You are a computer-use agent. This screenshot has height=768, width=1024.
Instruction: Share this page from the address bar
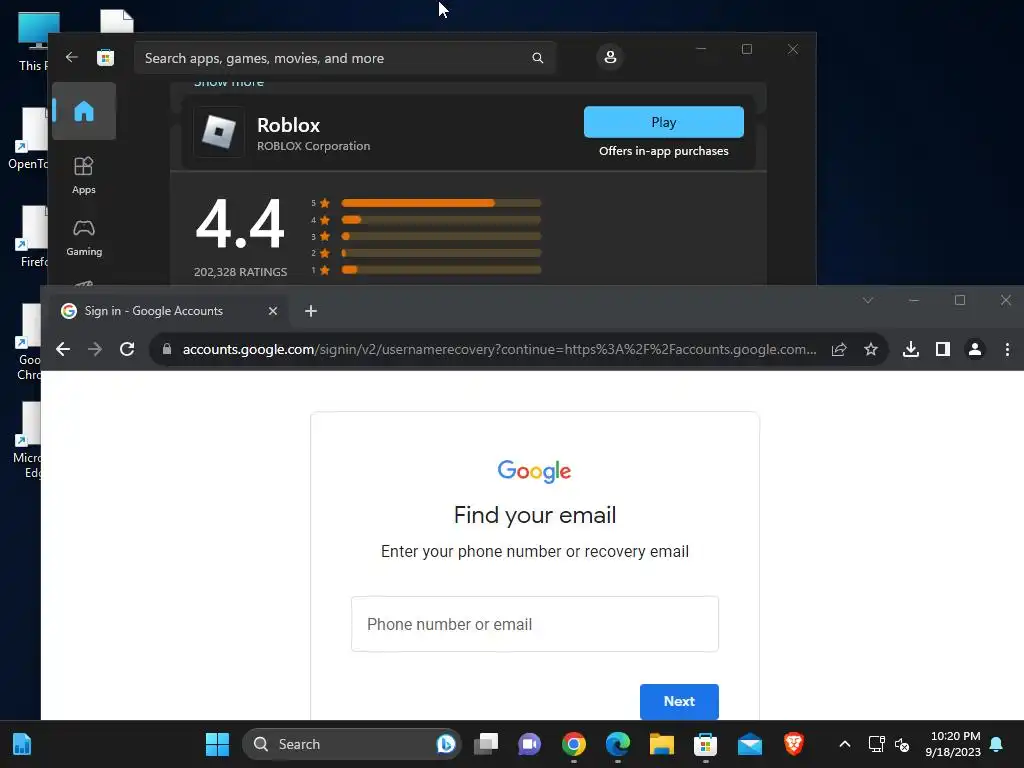839,349
